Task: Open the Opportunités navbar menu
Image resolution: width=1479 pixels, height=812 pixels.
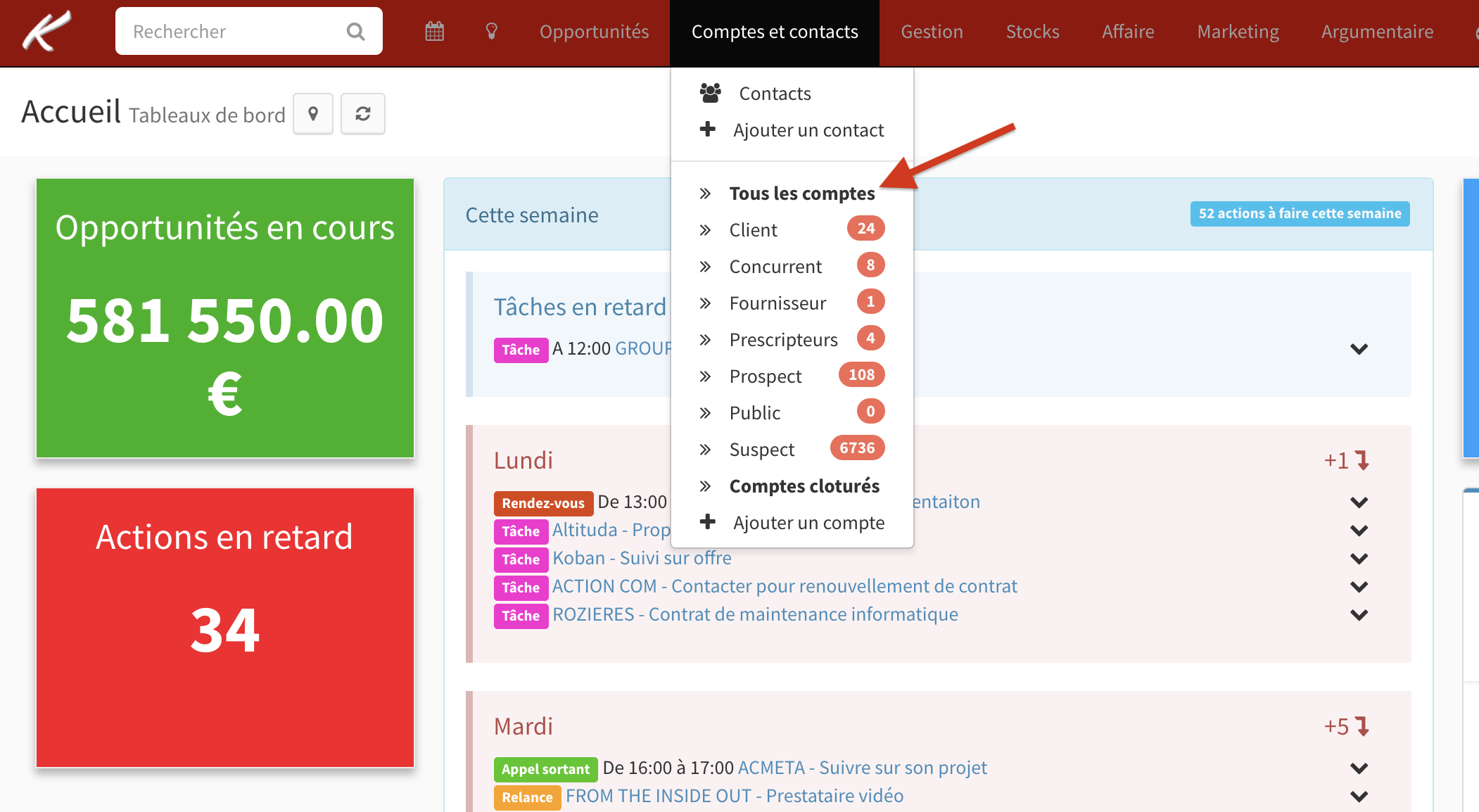Action: (594, 32)
